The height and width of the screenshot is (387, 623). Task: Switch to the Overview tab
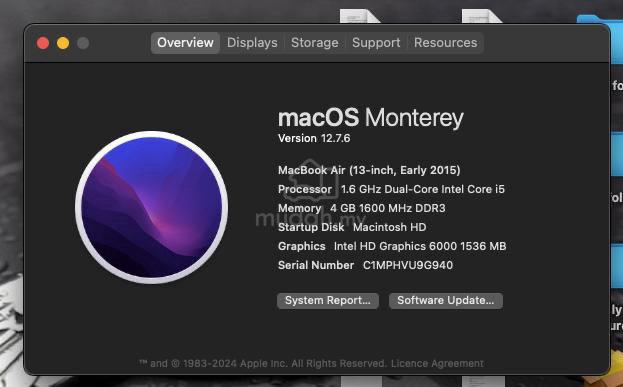185,43
